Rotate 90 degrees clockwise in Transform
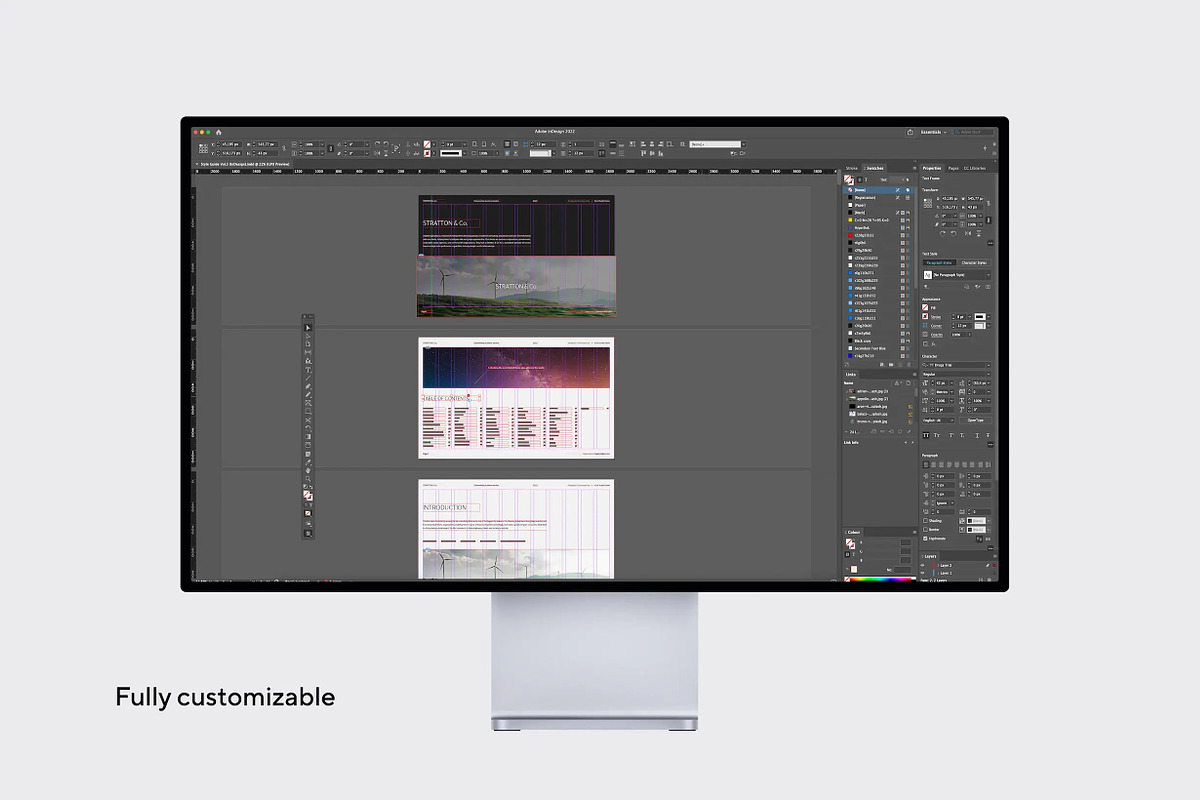 coord(943,233)
